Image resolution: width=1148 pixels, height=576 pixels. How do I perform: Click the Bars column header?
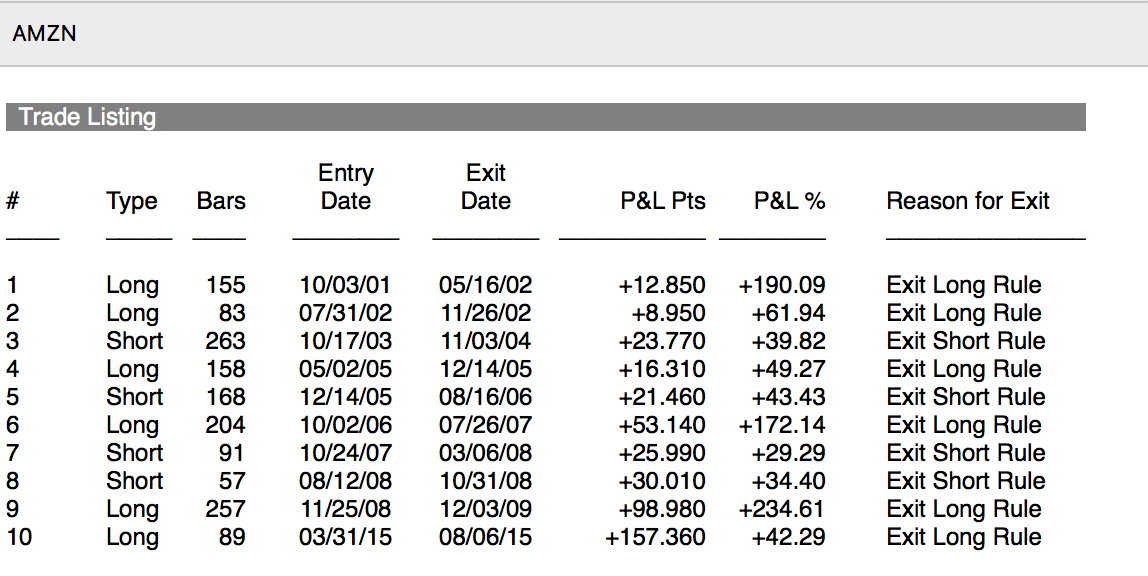pos(221,201)
